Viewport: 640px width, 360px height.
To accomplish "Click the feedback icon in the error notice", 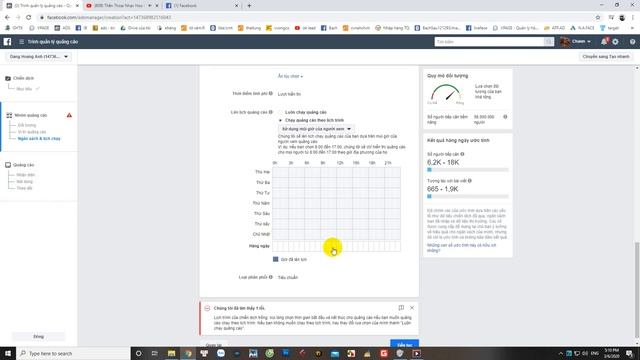I will click(x=401, y=307).
